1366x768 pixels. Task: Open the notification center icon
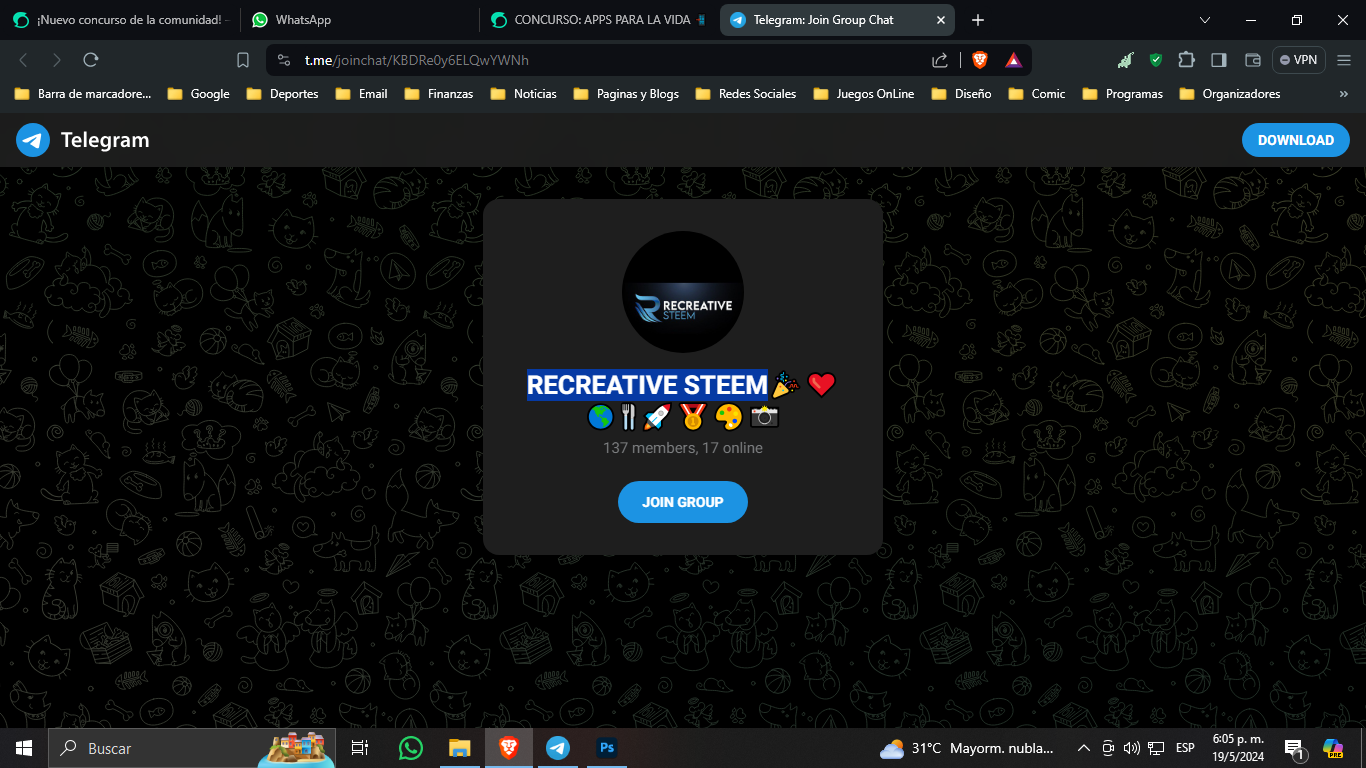point(1294,749)
